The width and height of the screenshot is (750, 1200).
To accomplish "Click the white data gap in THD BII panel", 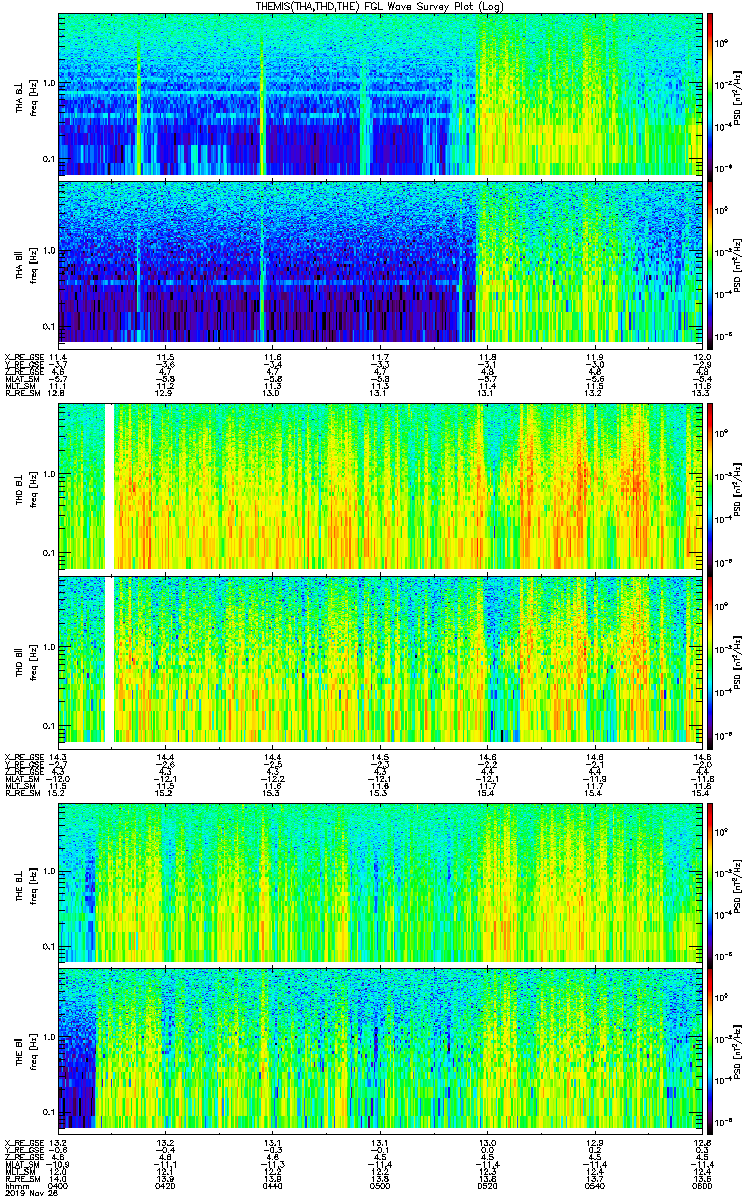I will point(109,658).
